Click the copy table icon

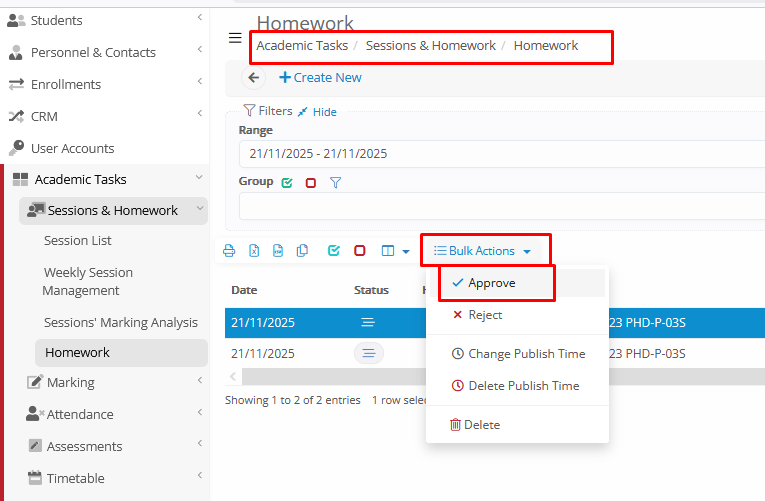pyautogui.click(x=302, y=251)
